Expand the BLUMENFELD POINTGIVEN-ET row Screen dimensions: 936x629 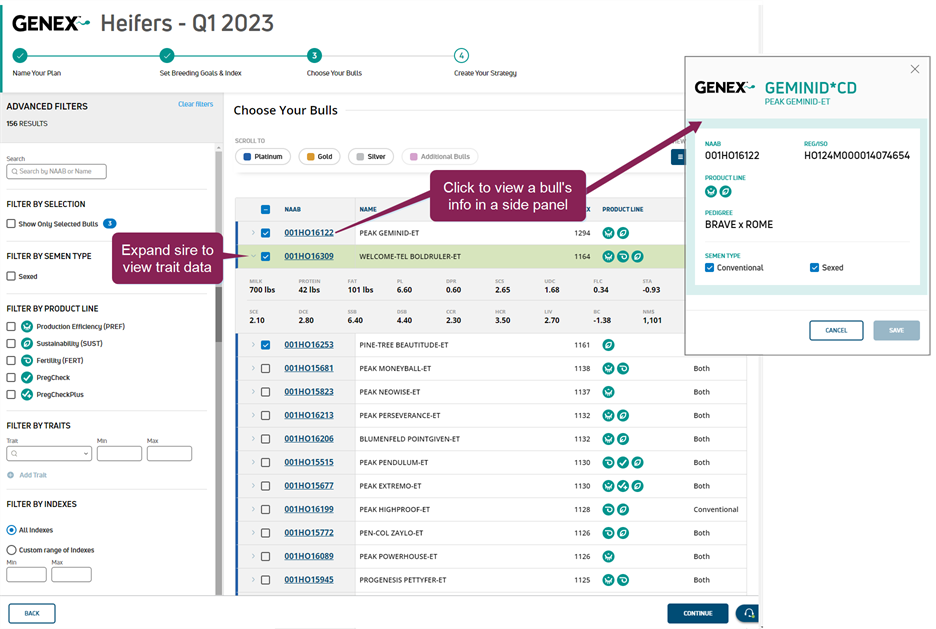253,439
